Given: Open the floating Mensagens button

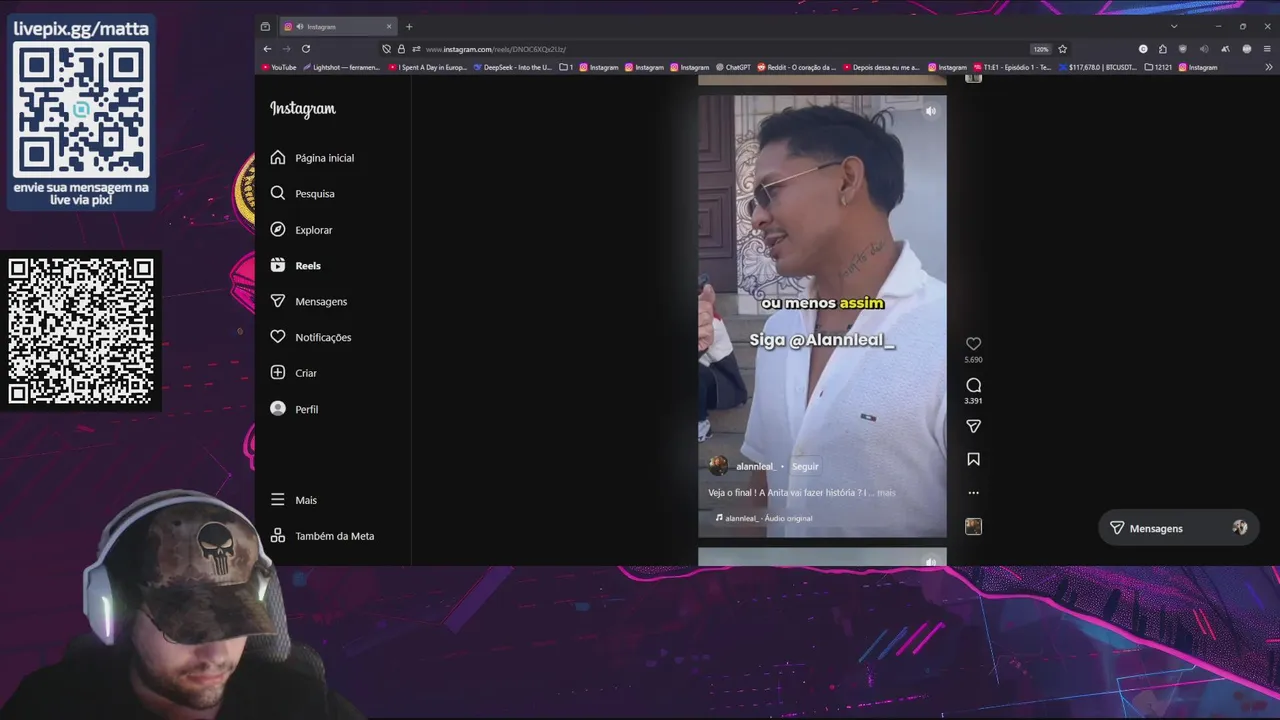Looking at the screenshot, I should [1178, 528].
